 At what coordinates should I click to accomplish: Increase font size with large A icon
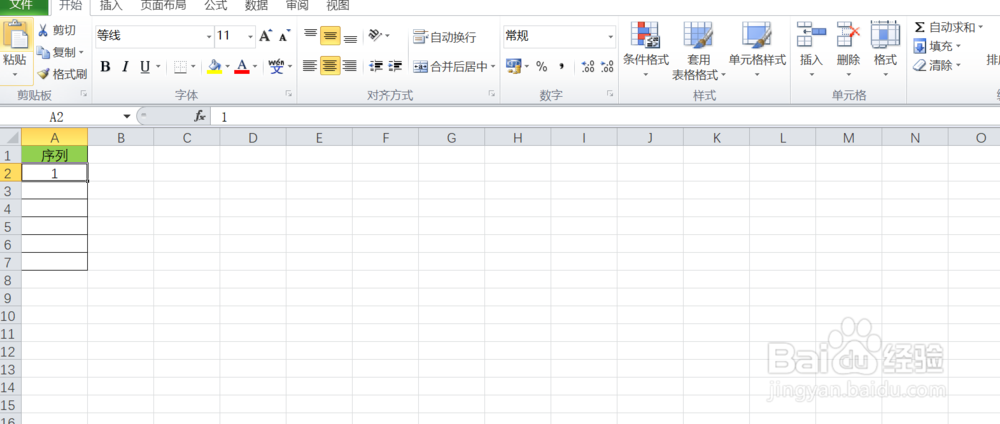265,36
